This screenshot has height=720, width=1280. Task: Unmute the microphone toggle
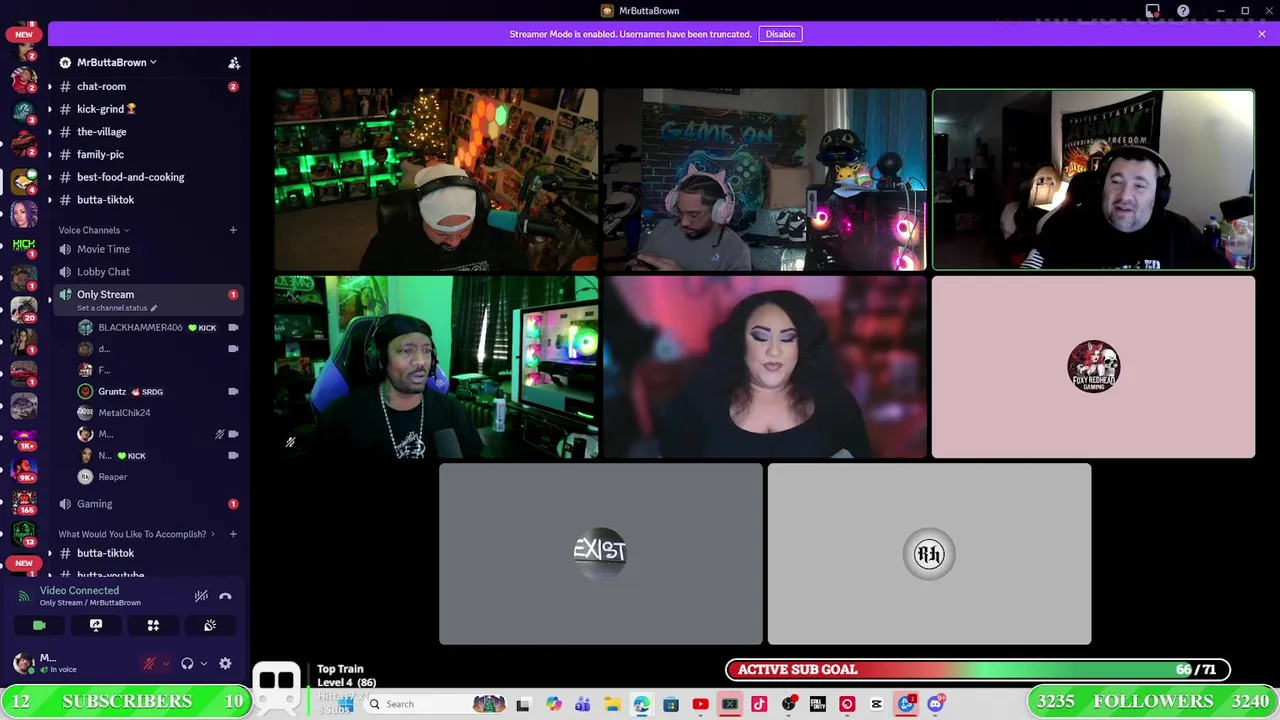pyautogui.click(x=149, y=663)
